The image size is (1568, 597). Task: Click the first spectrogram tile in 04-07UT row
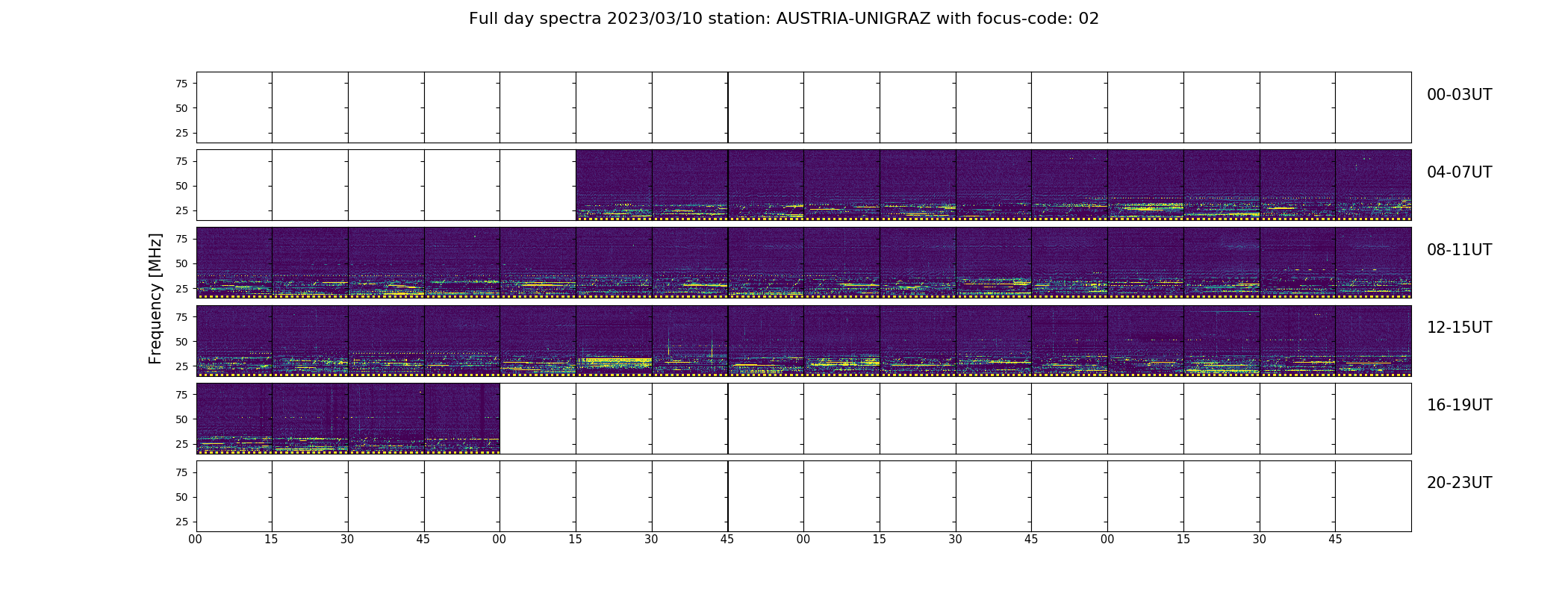614,185
